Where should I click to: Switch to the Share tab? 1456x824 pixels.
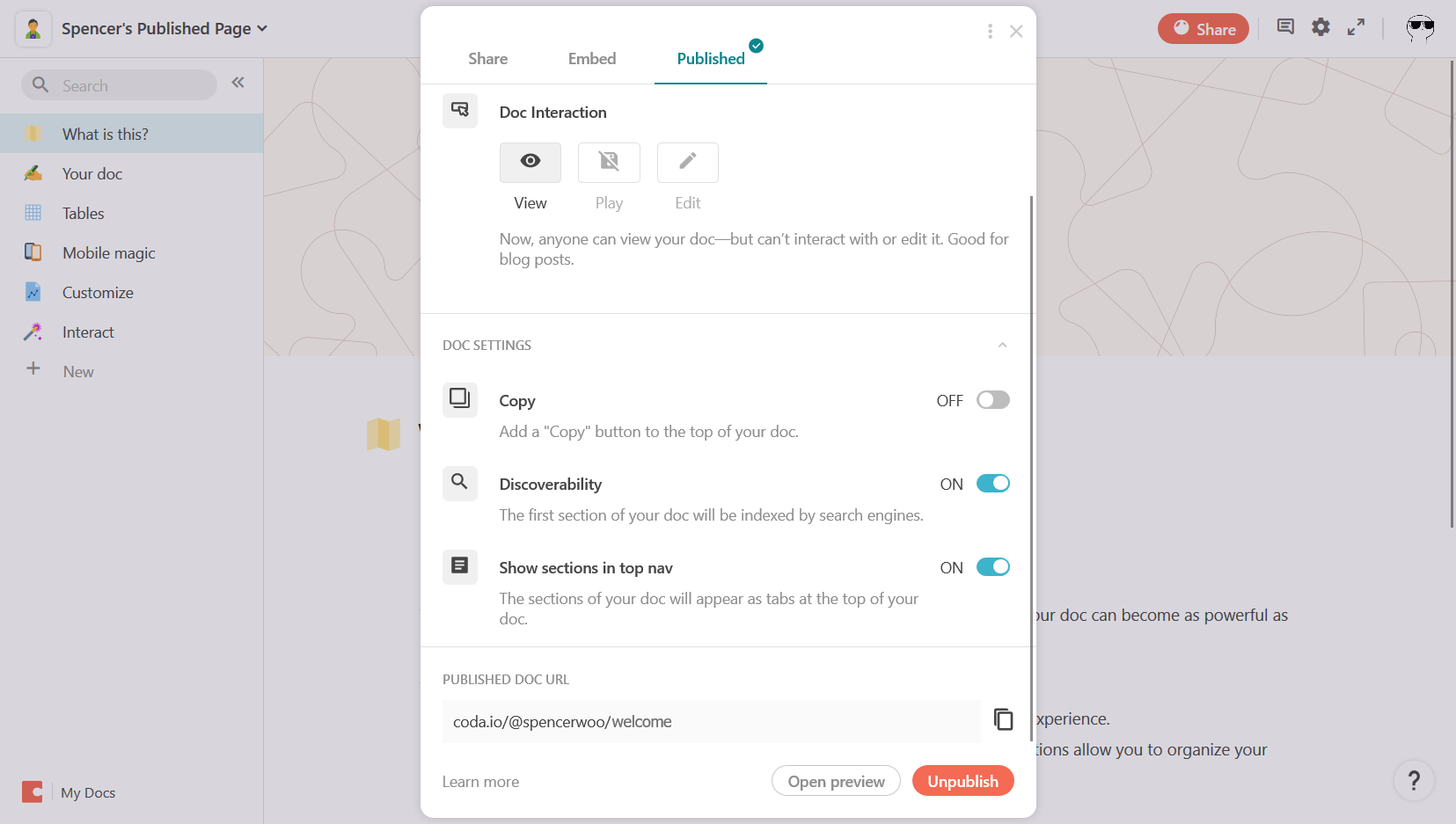click(488, 59)
